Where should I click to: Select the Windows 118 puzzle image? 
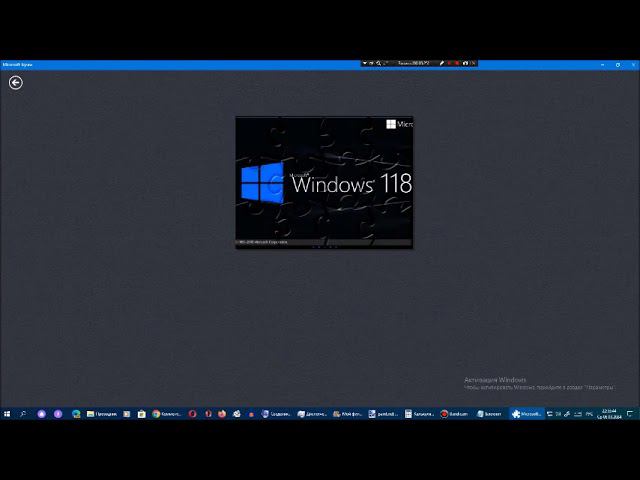coord(324,182)
